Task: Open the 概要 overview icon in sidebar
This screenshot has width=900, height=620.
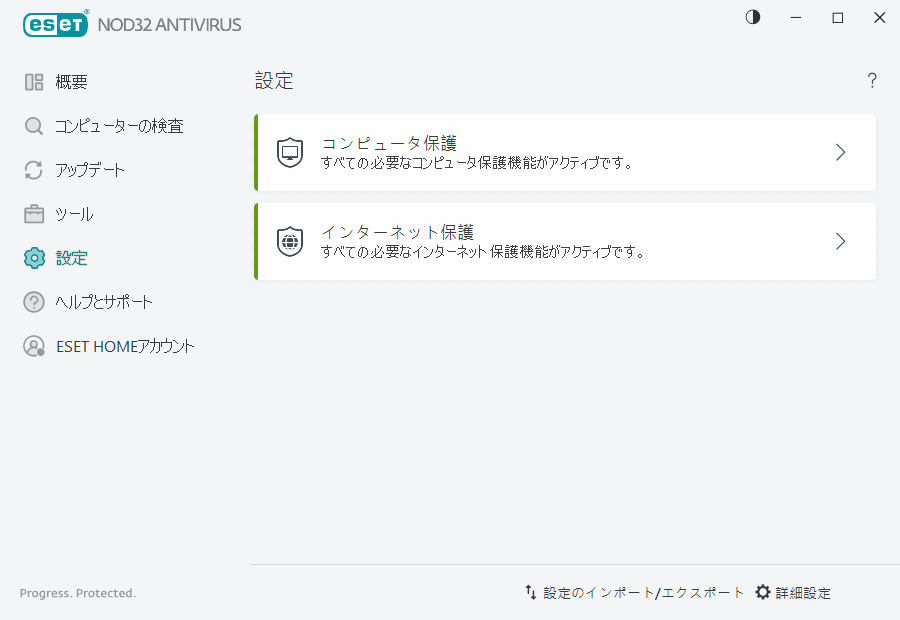Action: point(33,81)
